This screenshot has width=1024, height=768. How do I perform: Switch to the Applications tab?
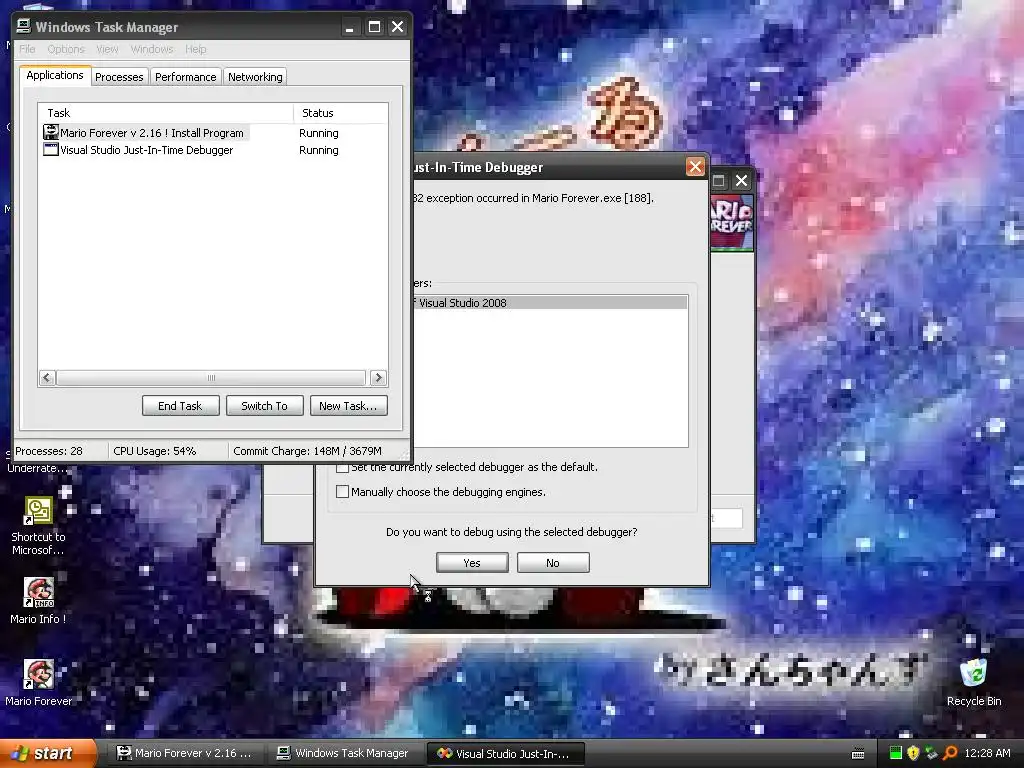(x=55, y=75)
